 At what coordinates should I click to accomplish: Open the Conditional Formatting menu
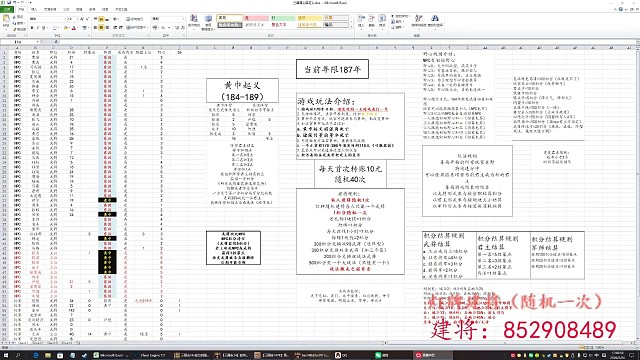(x=193, y=22)
